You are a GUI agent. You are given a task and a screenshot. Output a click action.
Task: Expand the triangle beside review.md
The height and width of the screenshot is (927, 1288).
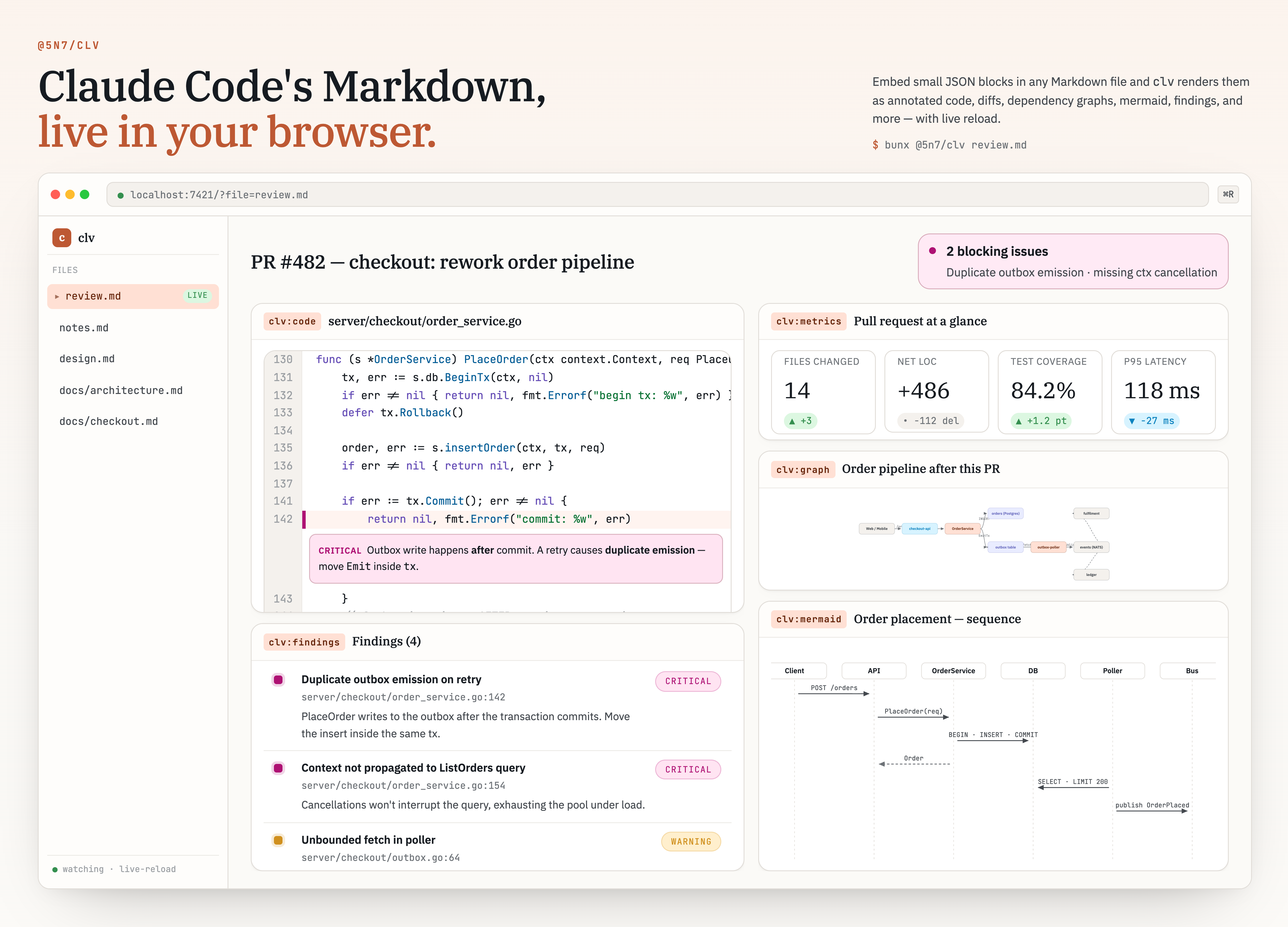point(57,296)
